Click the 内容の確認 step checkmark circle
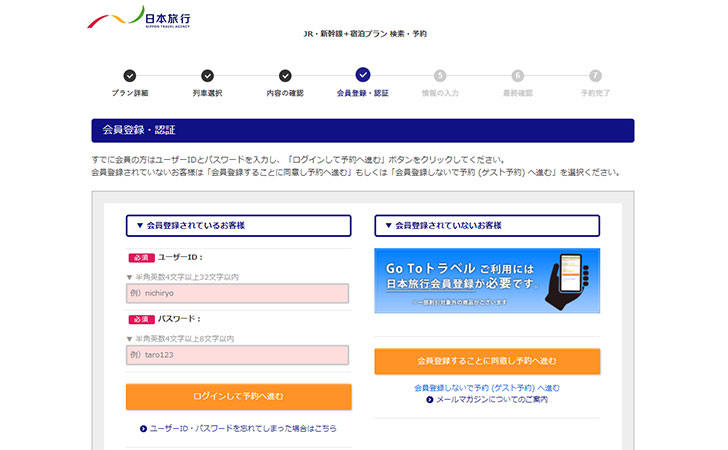Screen dimensions: 728x450 click(285, 75)
